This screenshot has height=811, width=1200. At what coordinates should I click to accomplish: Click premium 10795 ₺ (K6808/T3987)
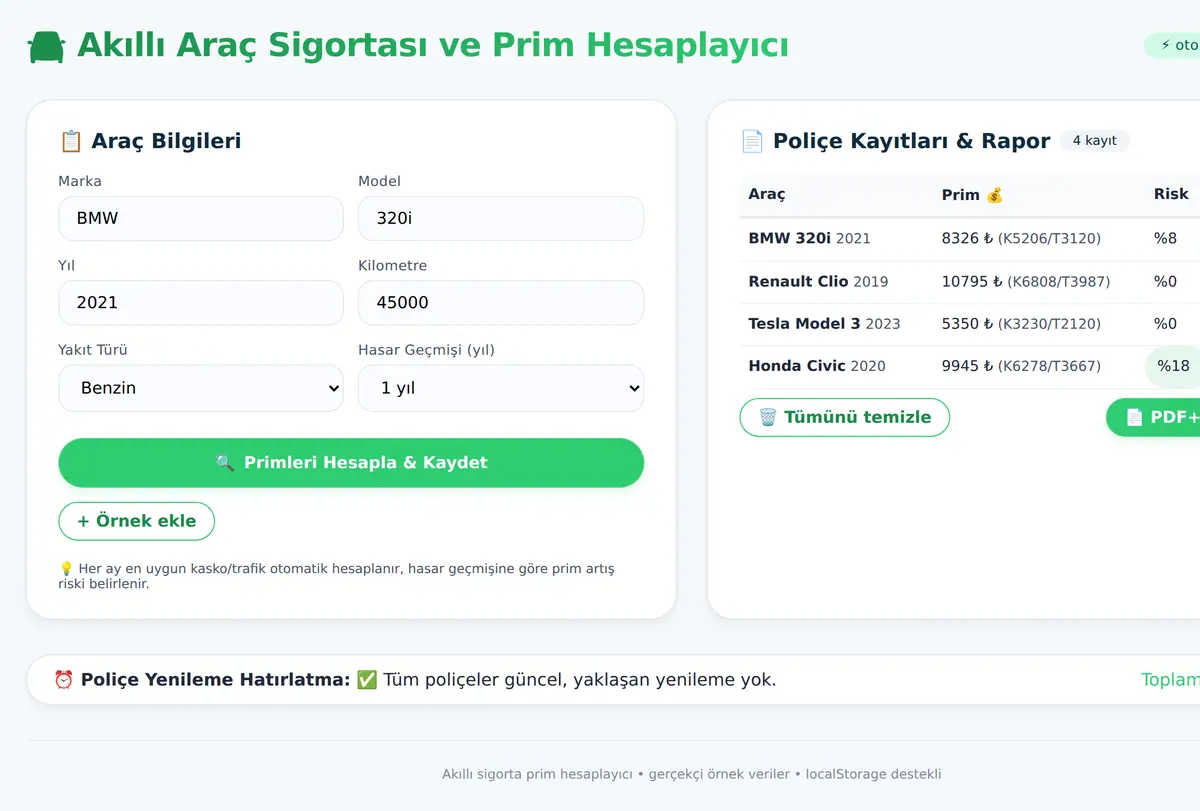(x=1026, y=282)
